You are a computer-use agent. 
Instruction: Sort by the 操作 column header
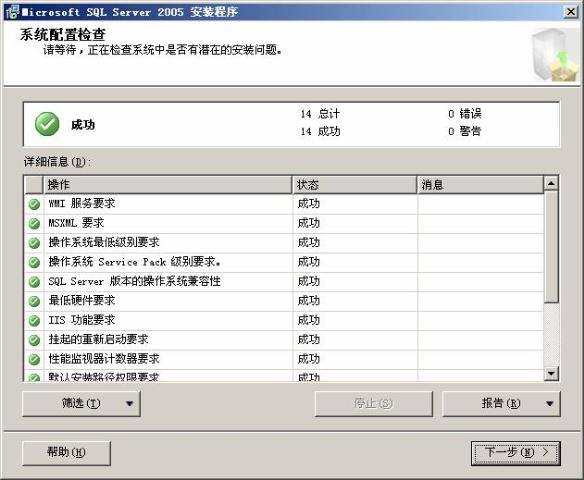tap(168, 185)
